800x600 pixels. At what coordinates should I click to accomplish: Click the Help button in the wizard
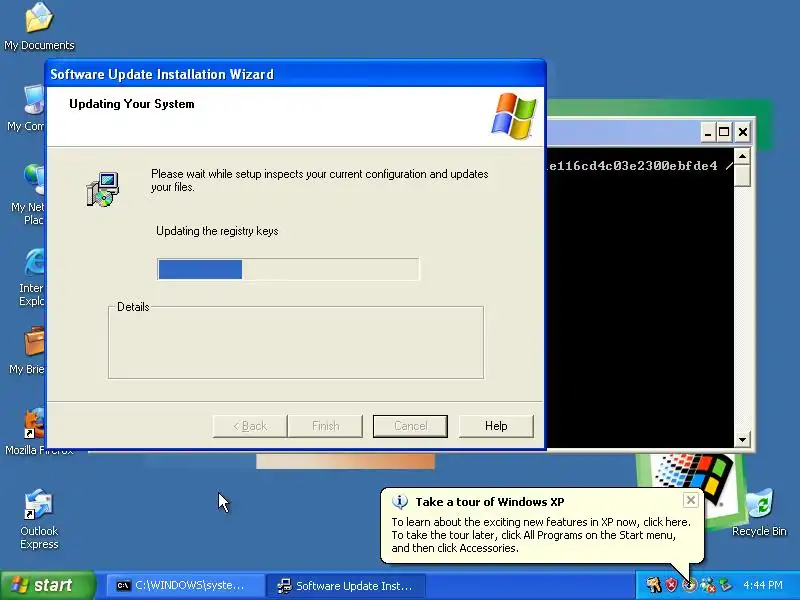pos(496,426)
